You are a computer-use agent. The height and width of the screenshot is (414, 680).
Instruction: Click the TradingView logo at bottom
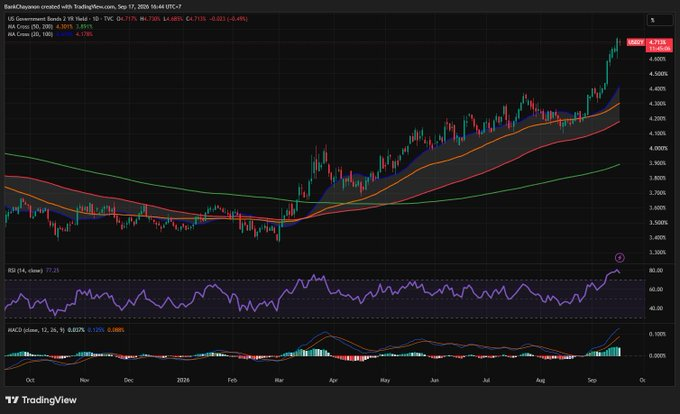(x=41, y=400)
